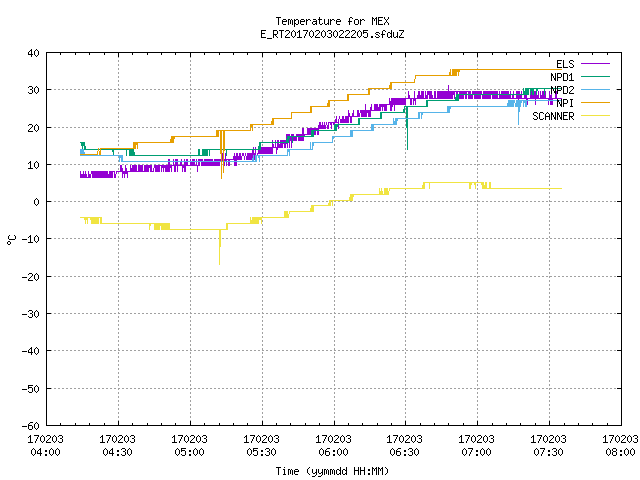The height and width of the screenshot is (480, 640).
Task: Click the y-axis label -20
Action: (x=31, y=277)
